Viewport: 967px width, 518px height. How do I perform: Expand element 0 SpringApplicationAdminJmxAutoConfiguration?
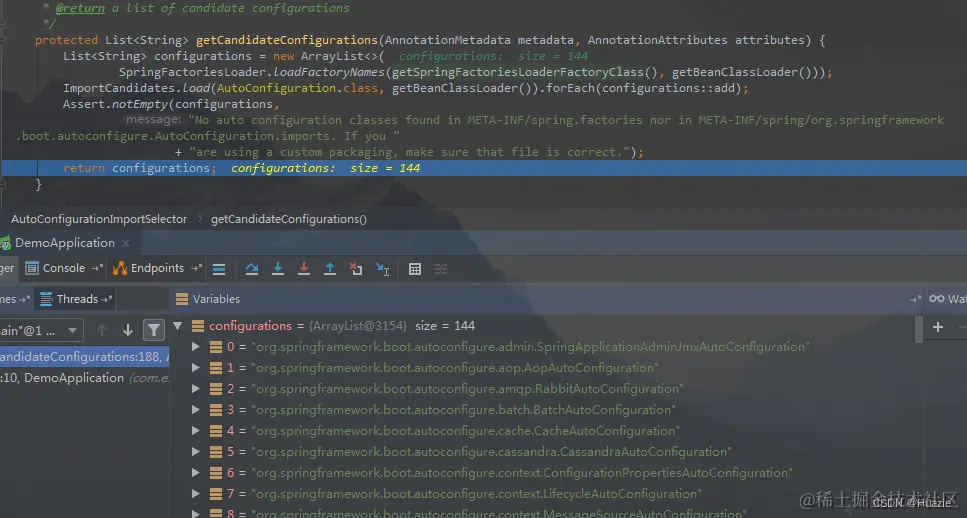(195, 347)
